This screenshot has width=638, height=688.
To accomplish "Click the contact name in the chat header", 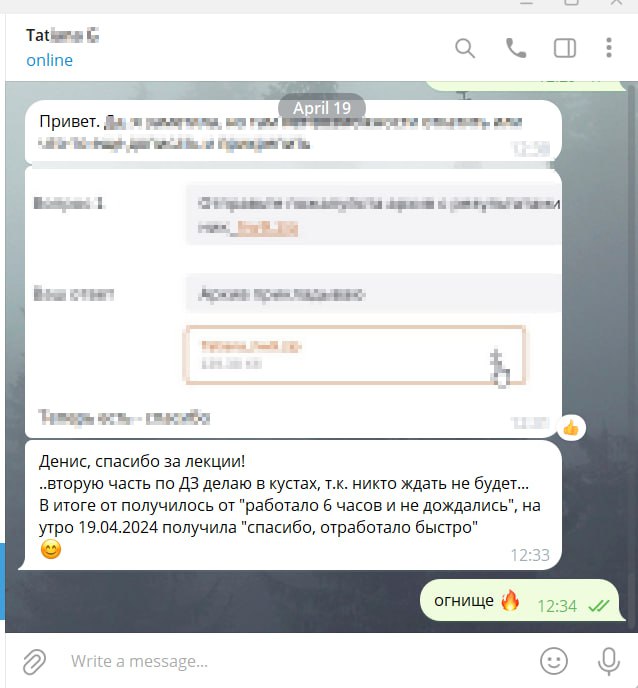I will click(62, 35).
